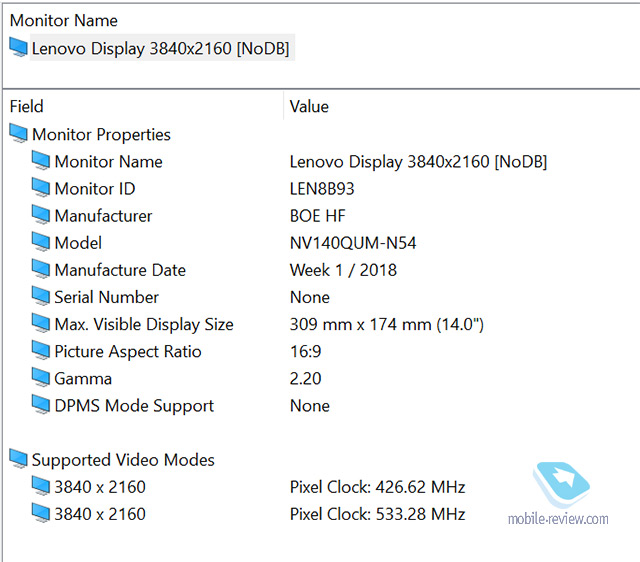Click the BOE HF value
The image size is (640, 562).
pos(318,216)
